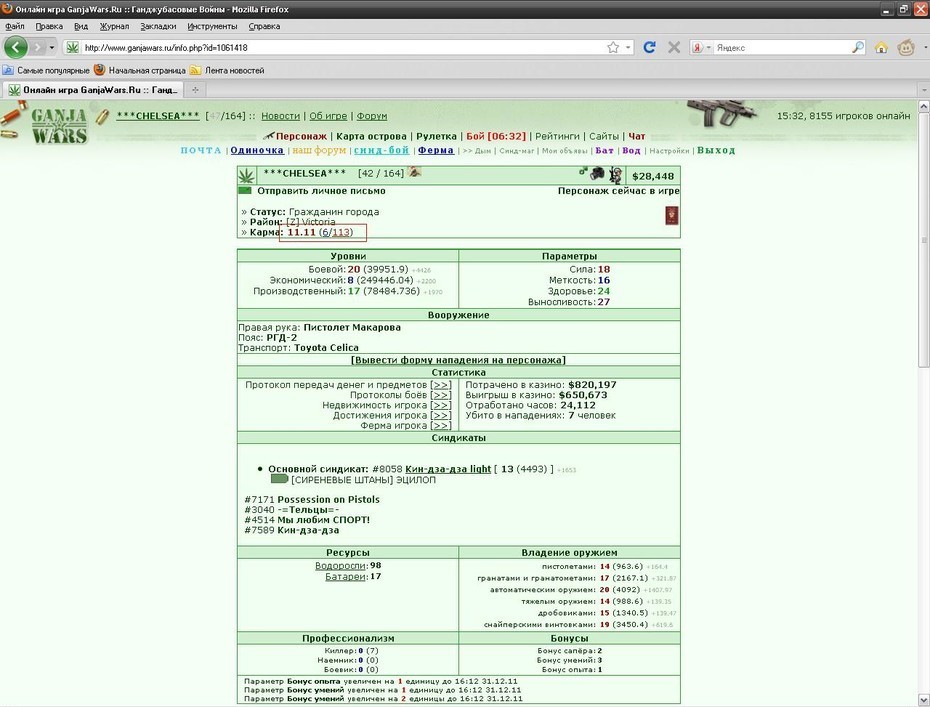Screen dimensions: 930x707
Task: Click the Водоросли resource link
Action: (x=340, y=566)
